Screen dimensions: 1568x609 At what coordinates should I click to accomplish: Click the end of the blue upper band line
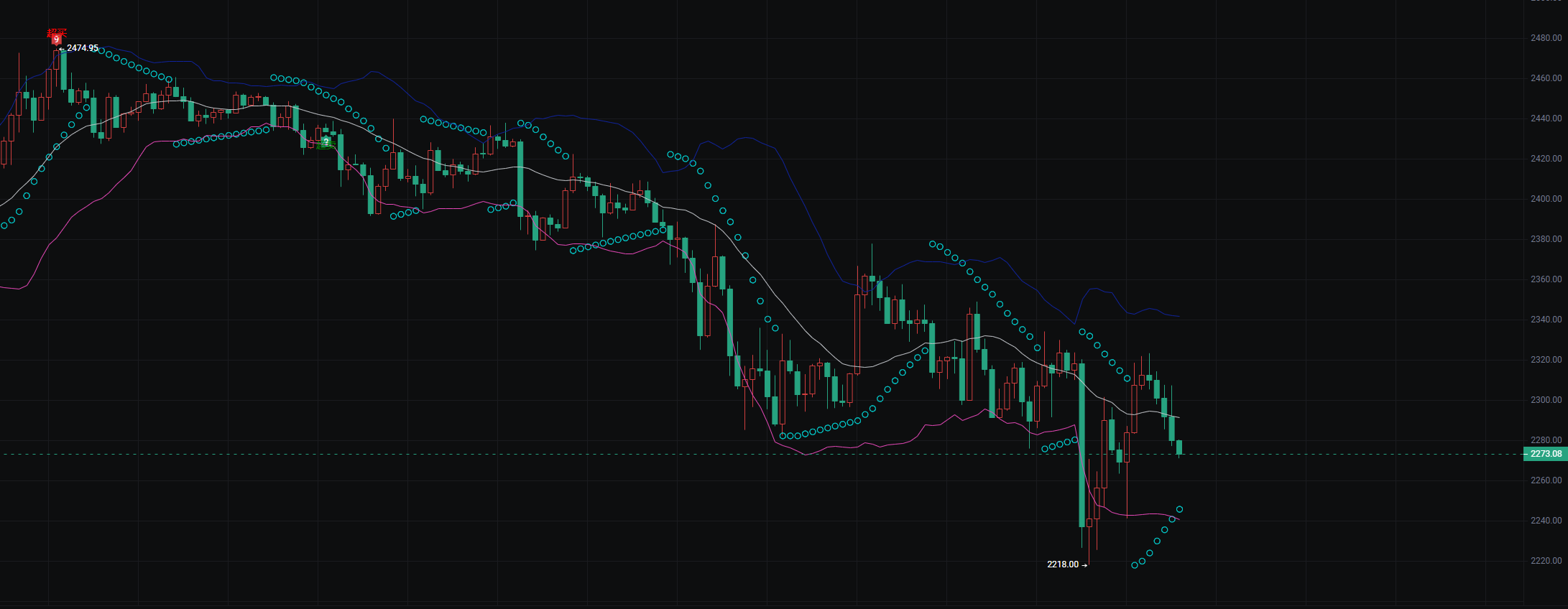pos(1179,317)
